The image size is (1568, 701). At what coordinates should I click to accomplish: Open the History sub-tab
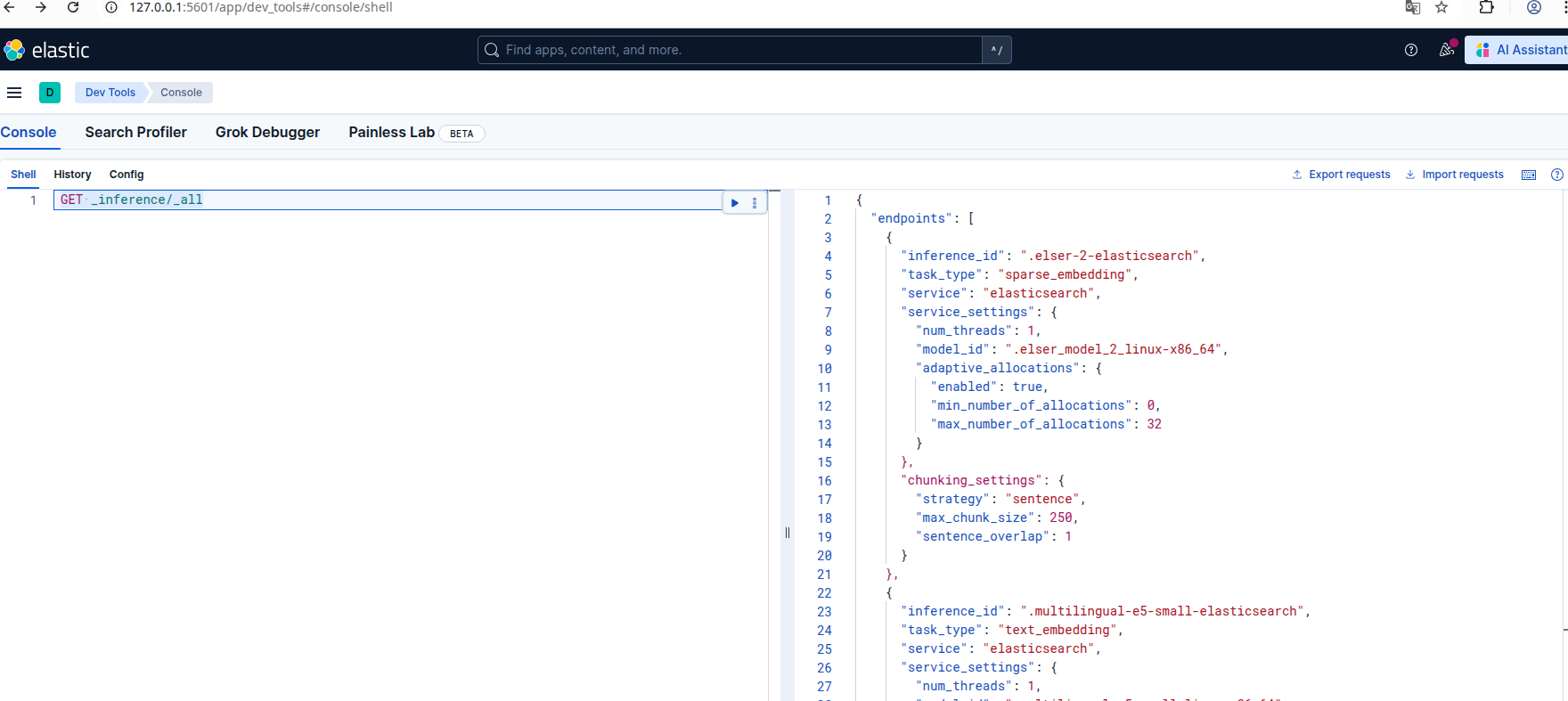point(72,175)
